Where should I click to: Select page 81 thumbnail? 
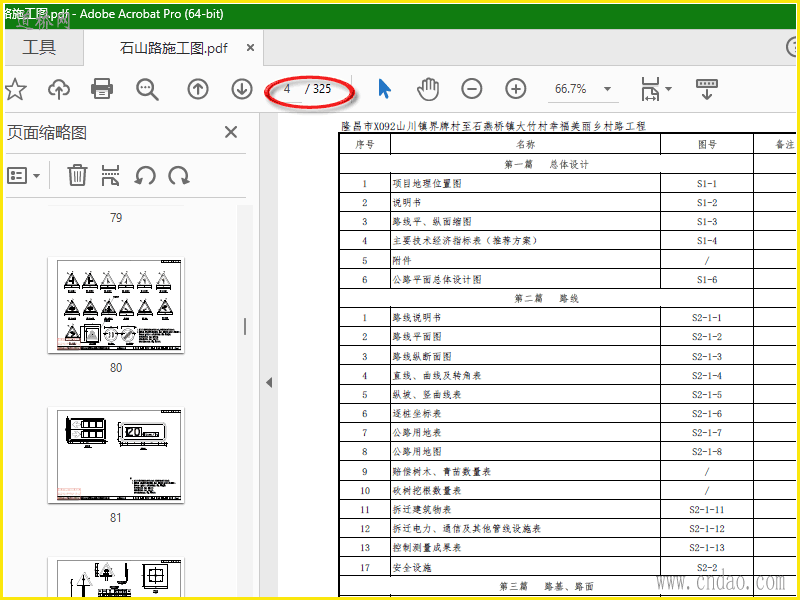(x=116, y=455)
